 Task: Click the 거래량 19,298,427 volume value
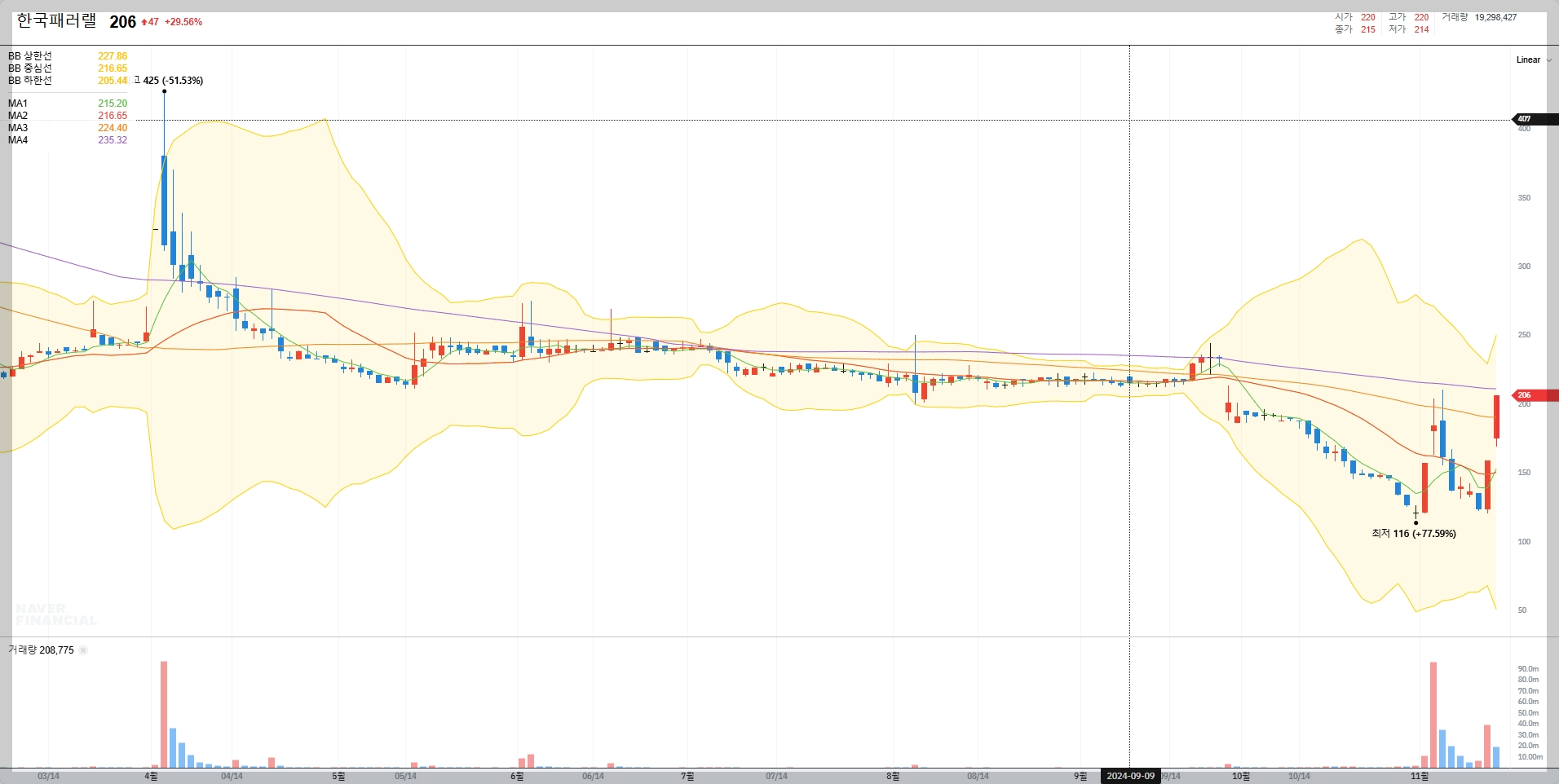click(x=1479, y=17)
